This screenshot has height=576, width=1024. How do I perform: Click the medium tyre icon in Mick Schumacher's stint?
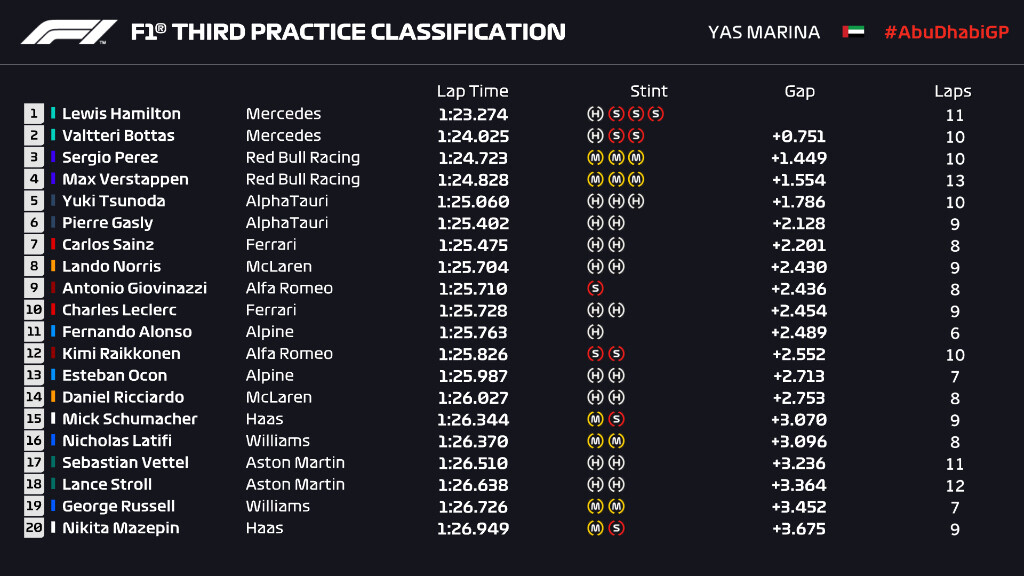[595, 419]
